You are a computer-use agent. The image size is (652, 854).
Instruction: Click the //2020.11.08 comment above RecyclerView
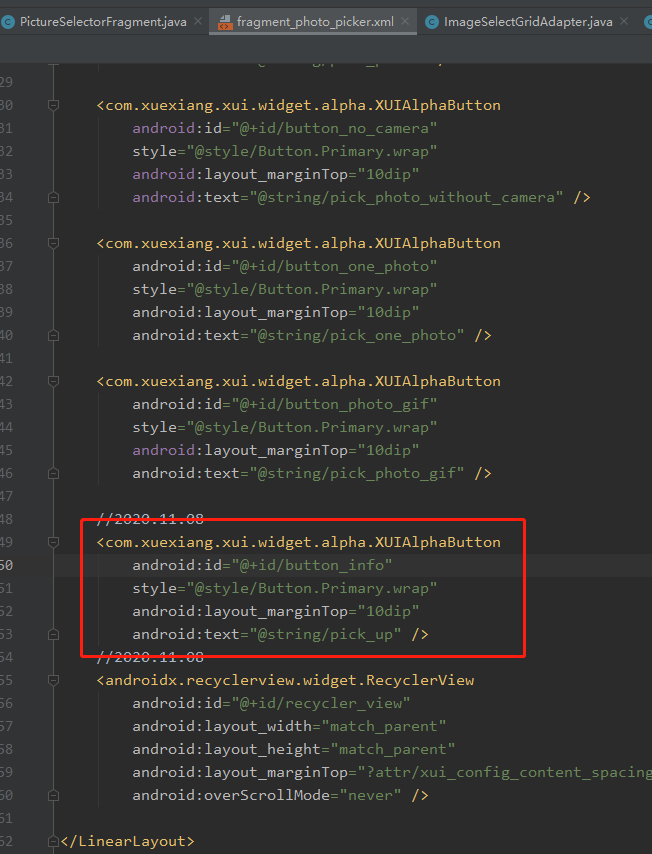(x=150, y=657)
